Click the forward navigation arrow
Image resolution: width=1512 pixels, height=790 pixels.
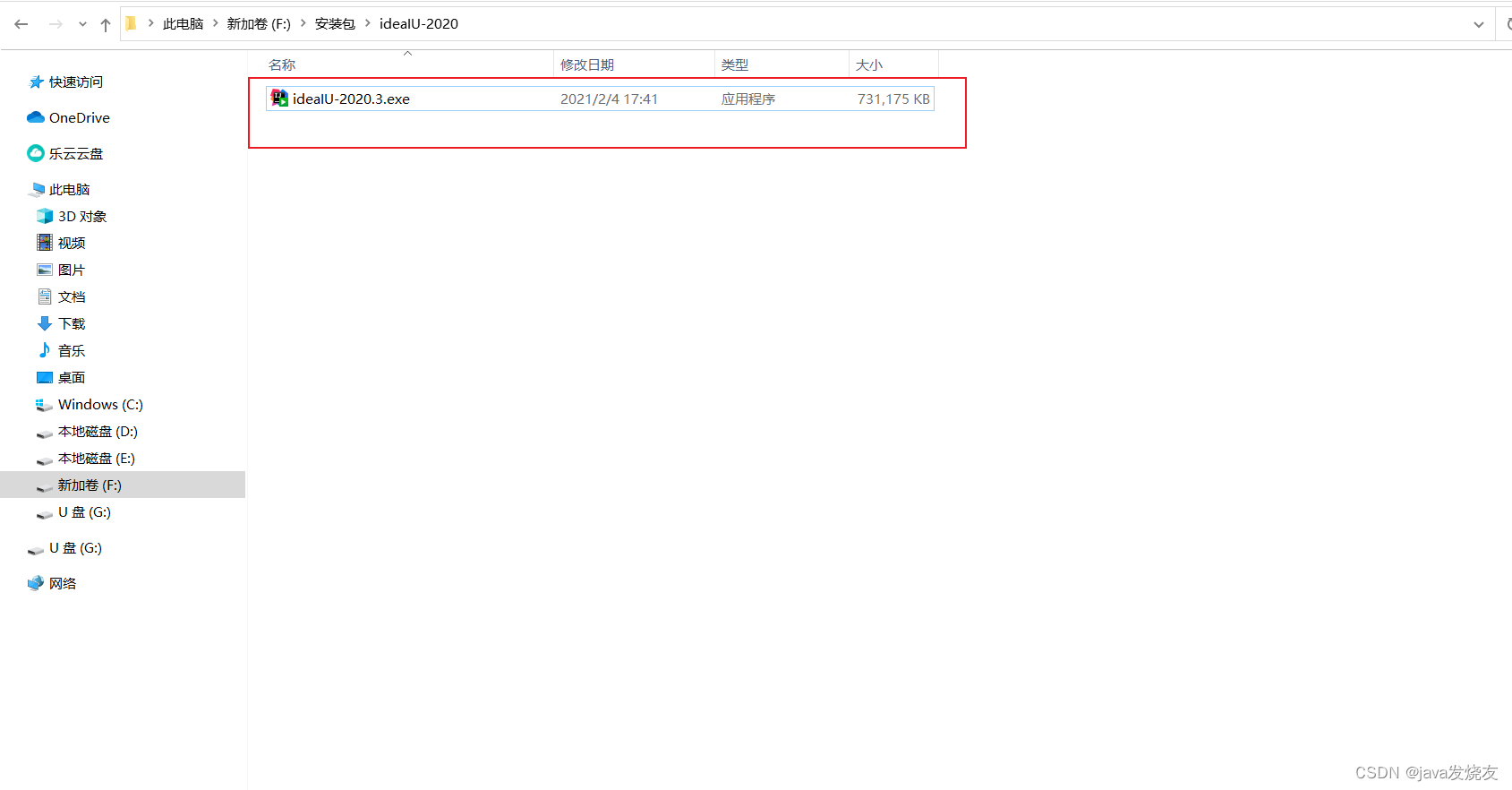point(56,24)
